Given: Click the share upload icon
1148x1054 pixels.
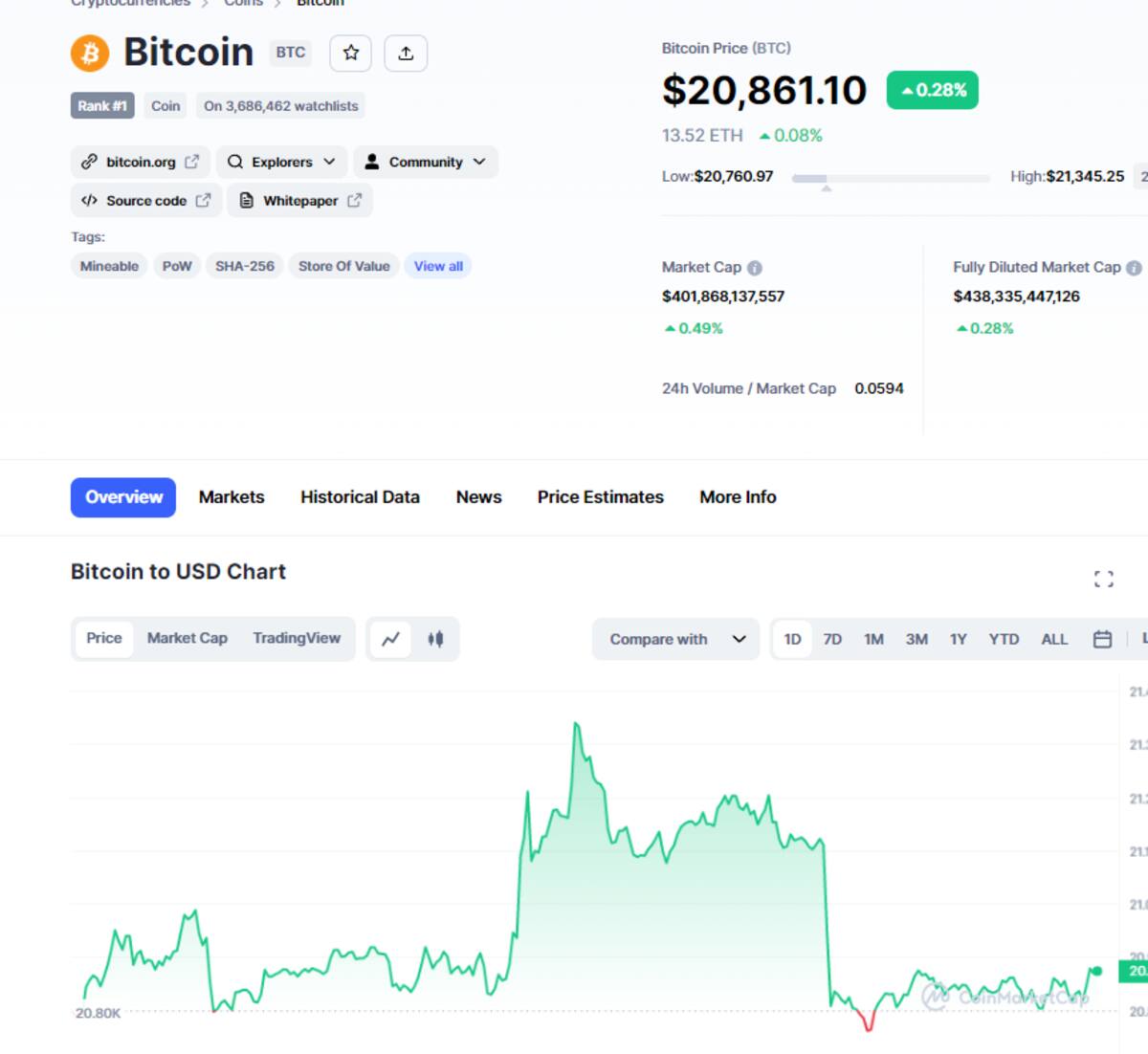Looking at the screenshot, I should [x=406, y=53].
